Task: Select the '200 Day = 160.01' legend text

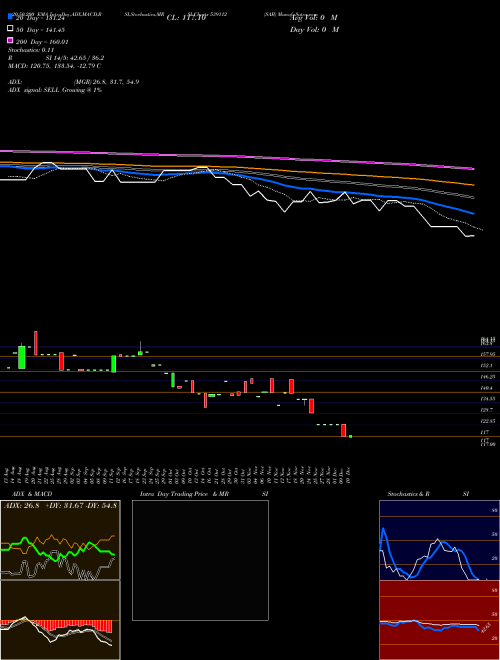Action: pyautogui.click(x=42, y=42)
